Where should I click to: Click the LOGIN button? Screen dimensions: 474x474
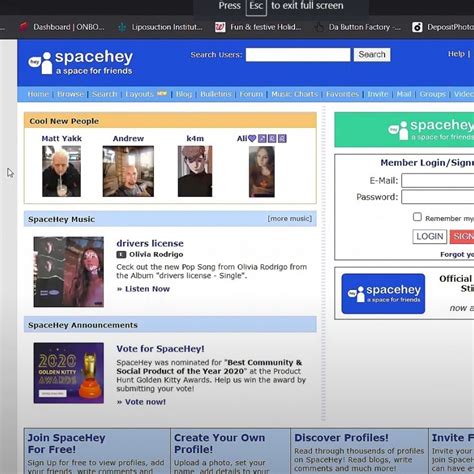tap(429, 236)
